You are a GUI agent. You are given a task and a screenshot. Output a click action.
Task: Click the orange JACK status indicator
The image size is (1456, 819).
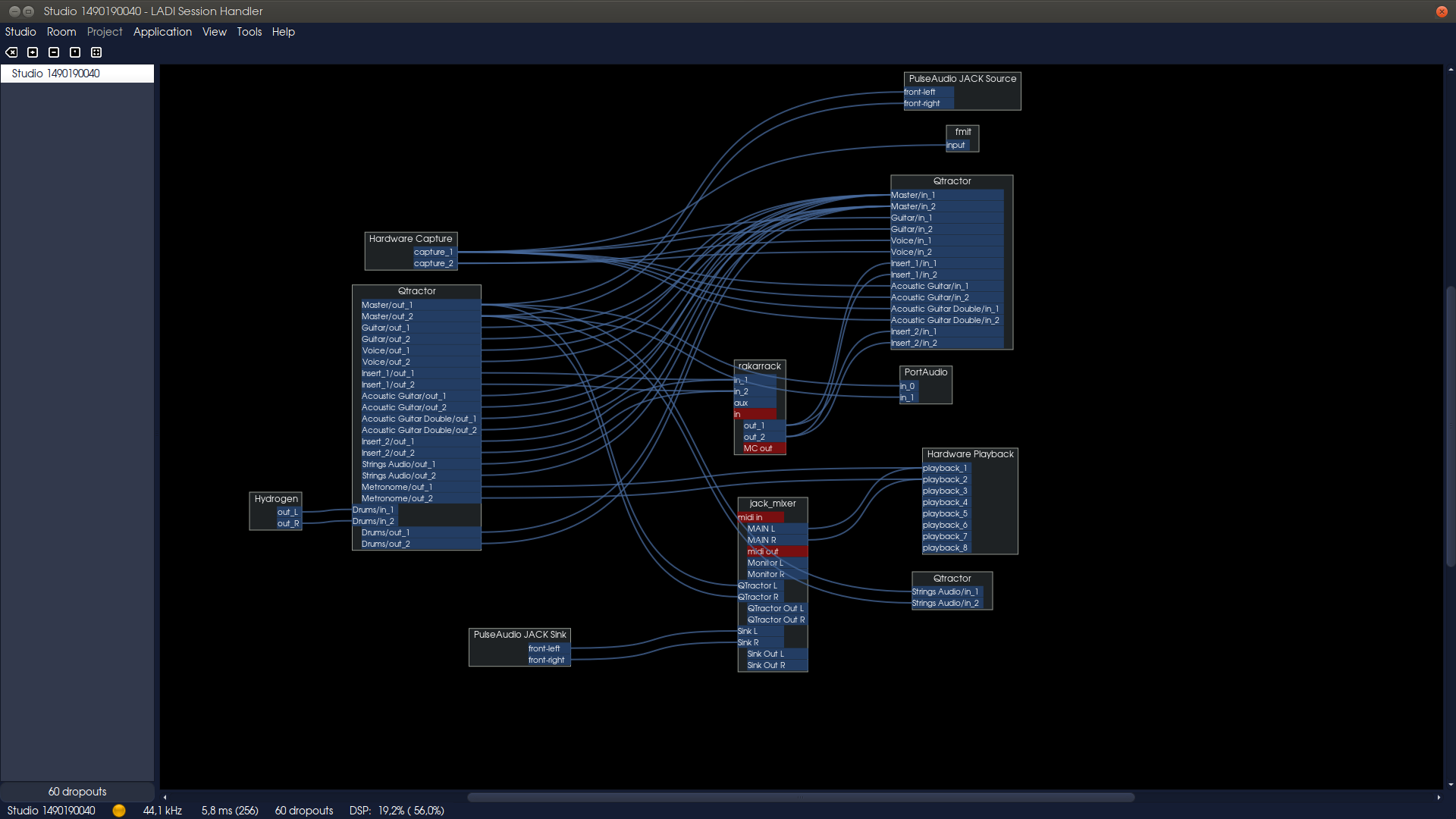coord(119,811)
